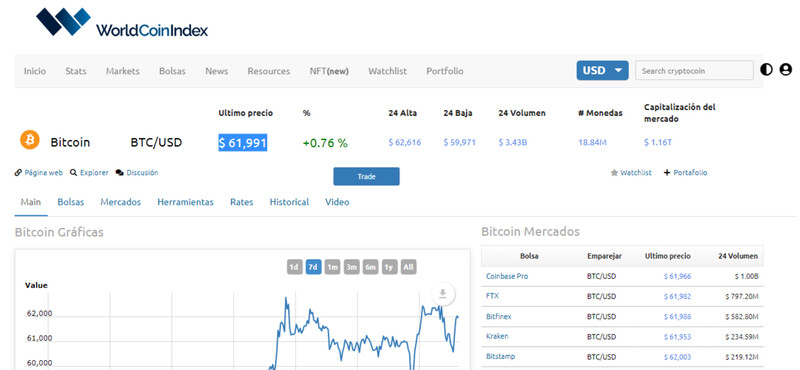Select the Main tab
This screenshot has width=800, height=370.
(31, 202)
